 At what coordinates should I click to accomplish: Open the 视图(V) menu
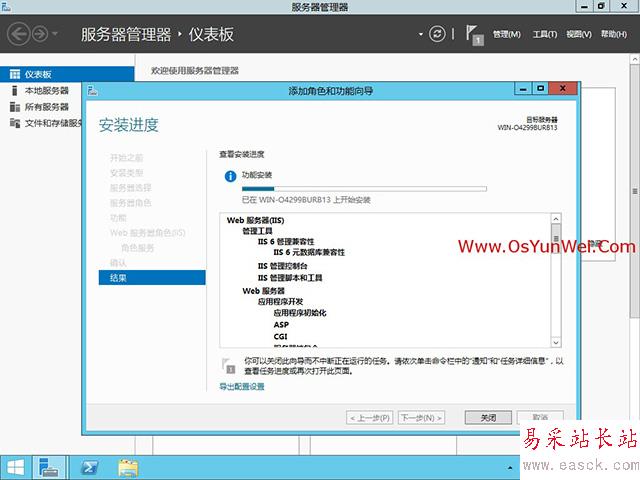coord(579,34)
